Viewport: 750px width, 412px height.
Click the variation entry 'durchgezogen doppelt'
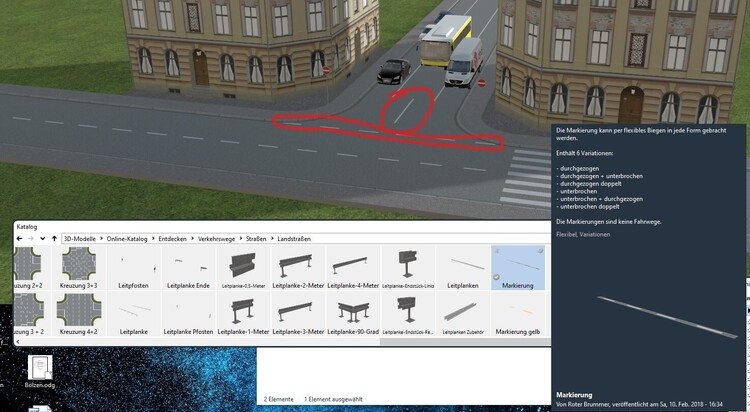coord(591,183)
